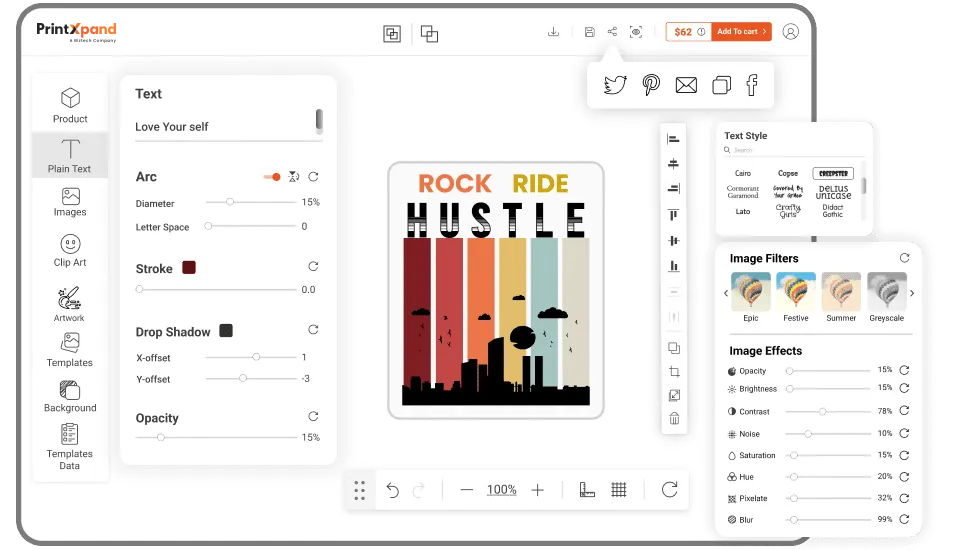This screenshot has height=550, width=975.
Task: Click the align vertical middle icon
Action: coord(673,241)
